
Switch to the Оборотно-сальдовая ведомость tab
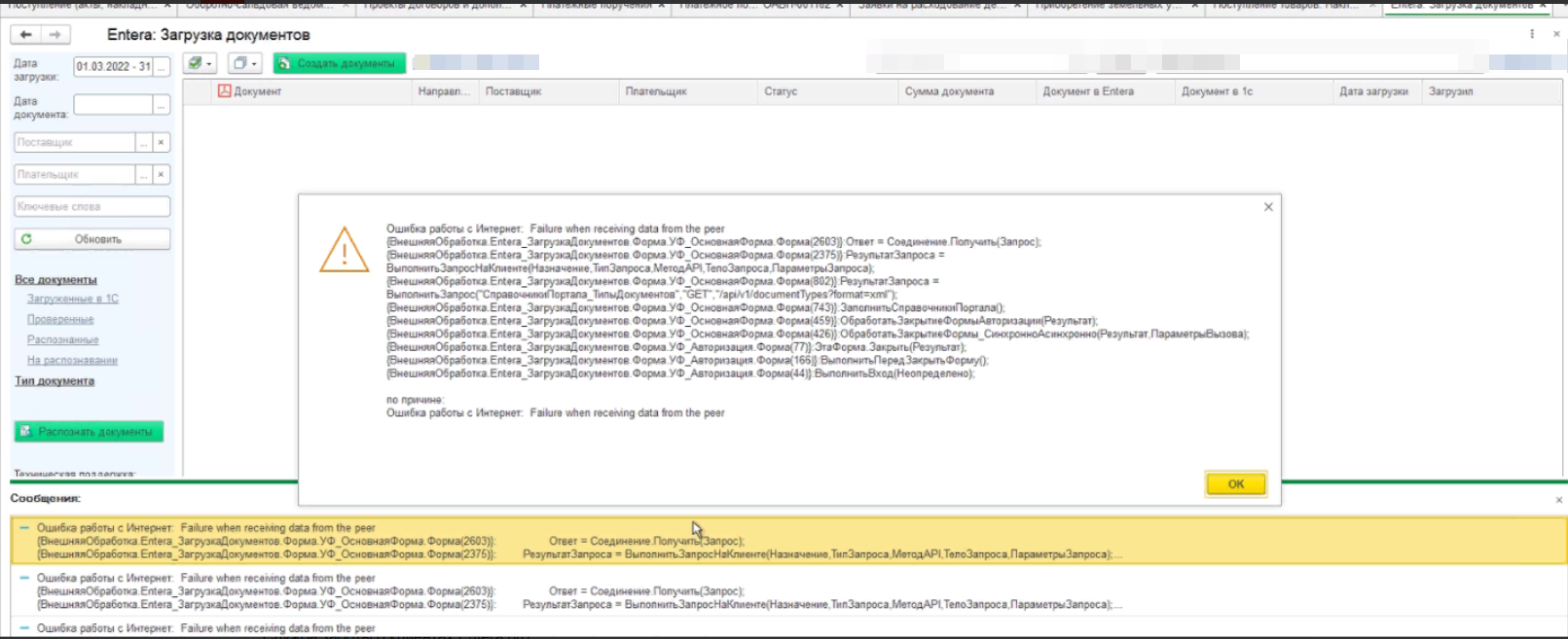265,6
